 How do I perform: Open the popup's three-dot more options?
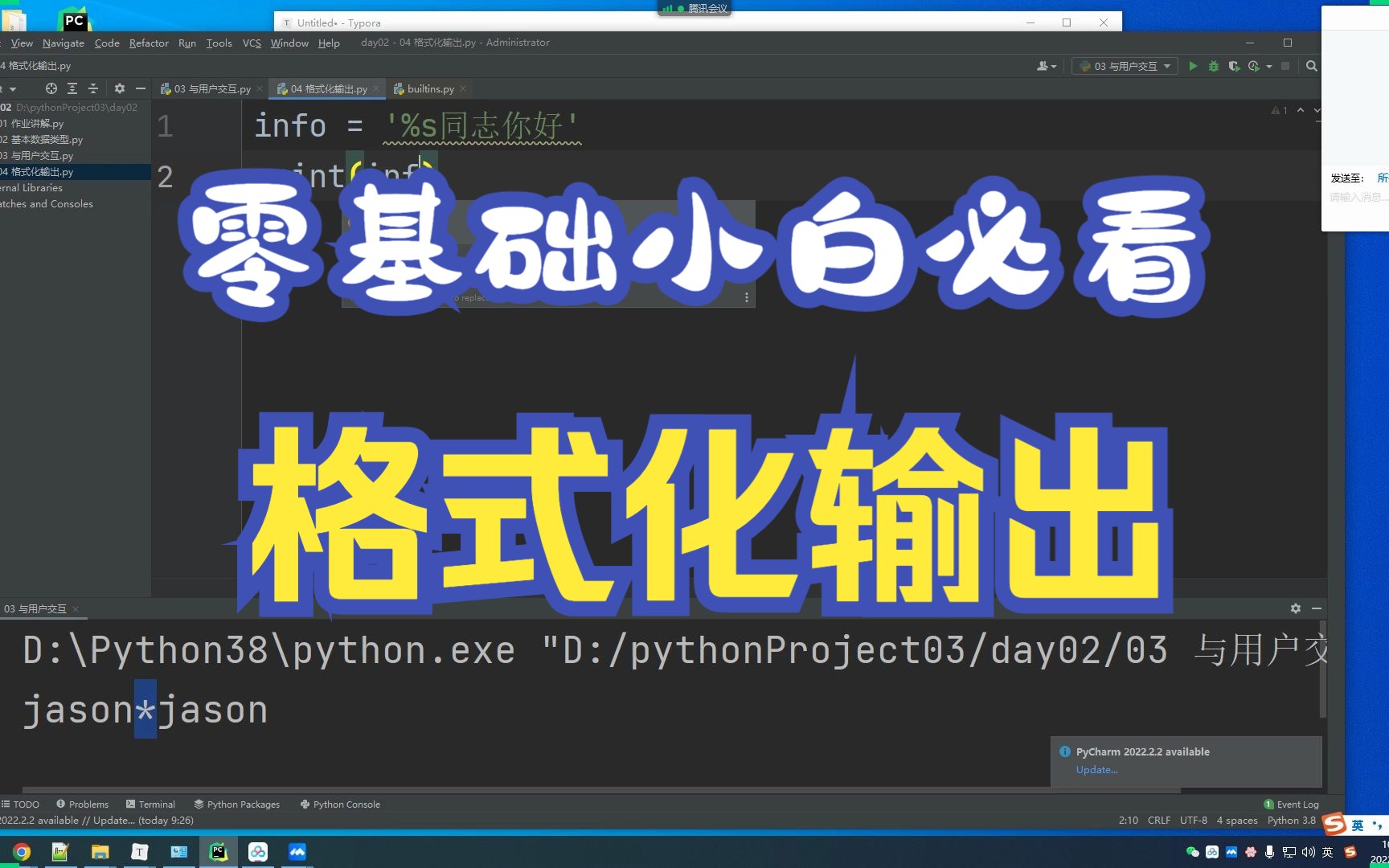point(747,297)
